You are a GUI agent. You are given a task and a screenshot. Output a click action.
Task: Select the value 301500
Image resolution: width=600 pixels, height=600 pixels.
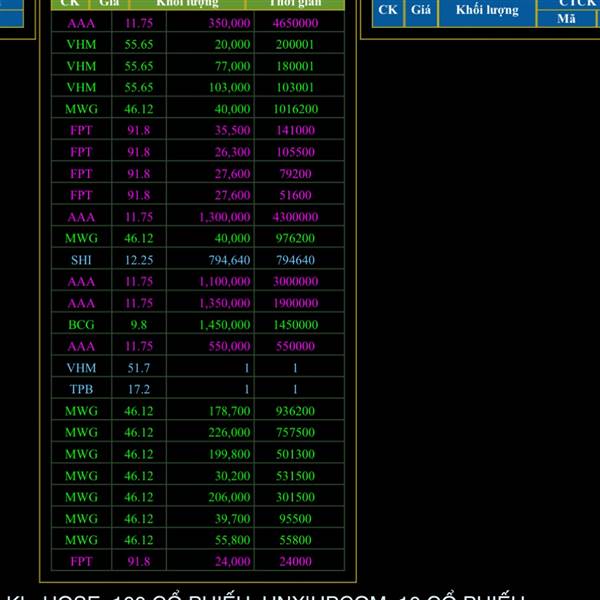pyautogui.click(x=295, y=497)
